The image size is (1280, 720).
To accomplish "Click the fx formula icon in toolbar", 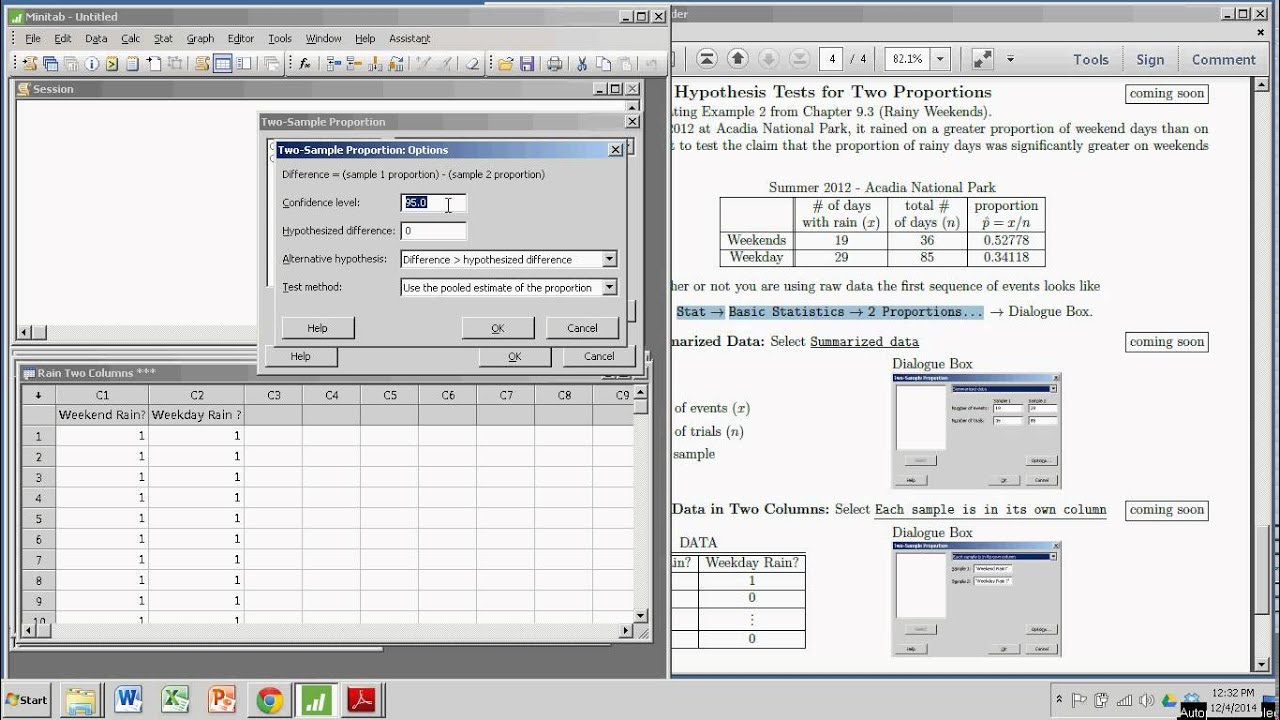I will [x=305, y=64].
